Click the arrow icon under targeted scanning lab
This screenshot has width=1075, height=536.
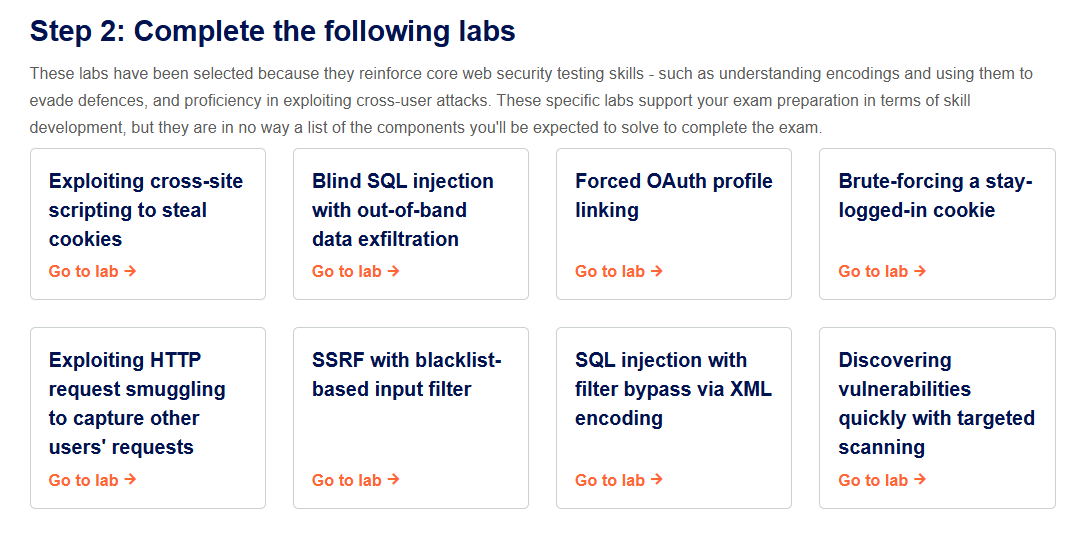920,480
